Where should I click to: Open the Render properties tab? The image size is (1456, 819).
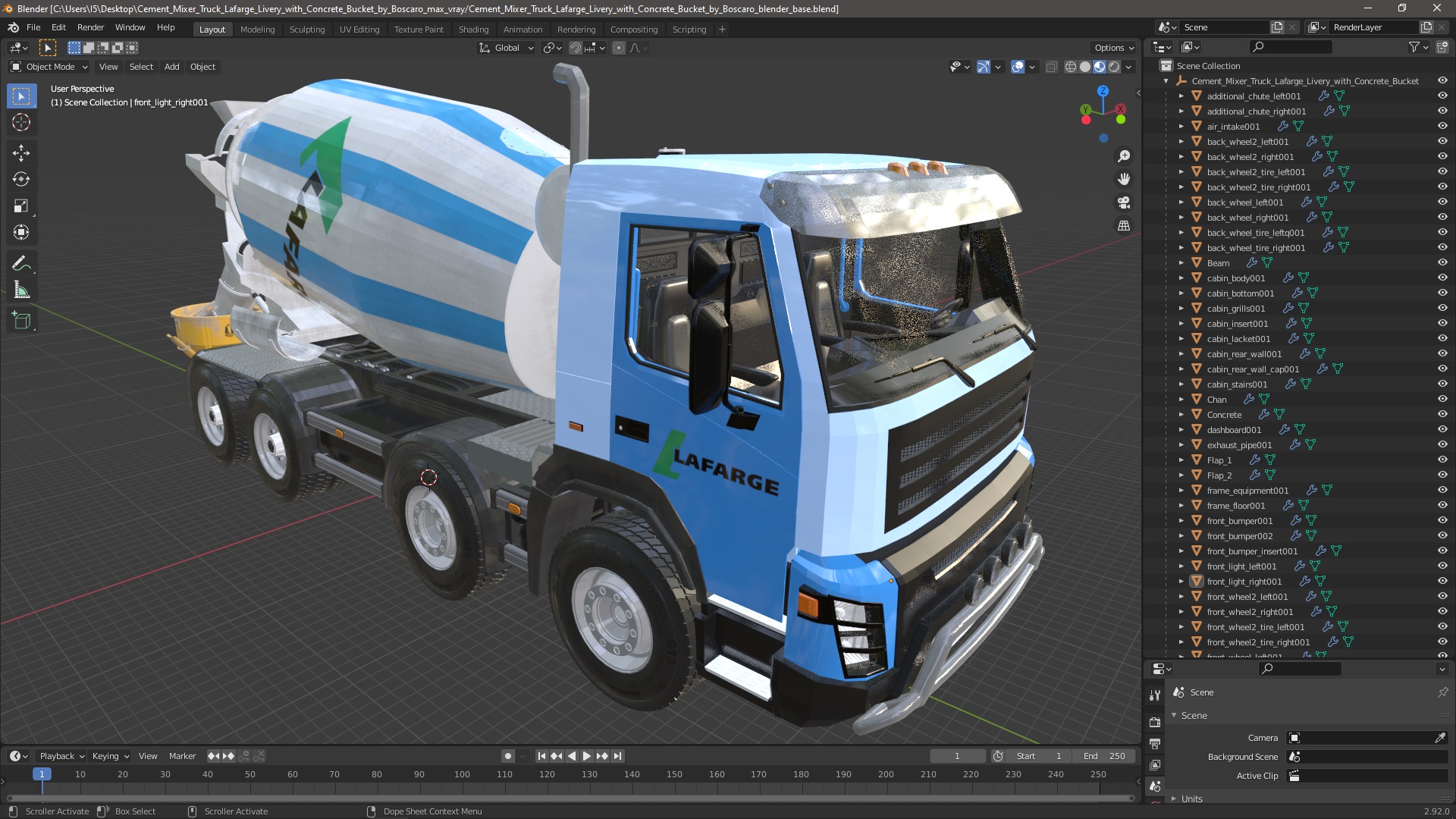pyautogui.click(x=1155, y=723)
